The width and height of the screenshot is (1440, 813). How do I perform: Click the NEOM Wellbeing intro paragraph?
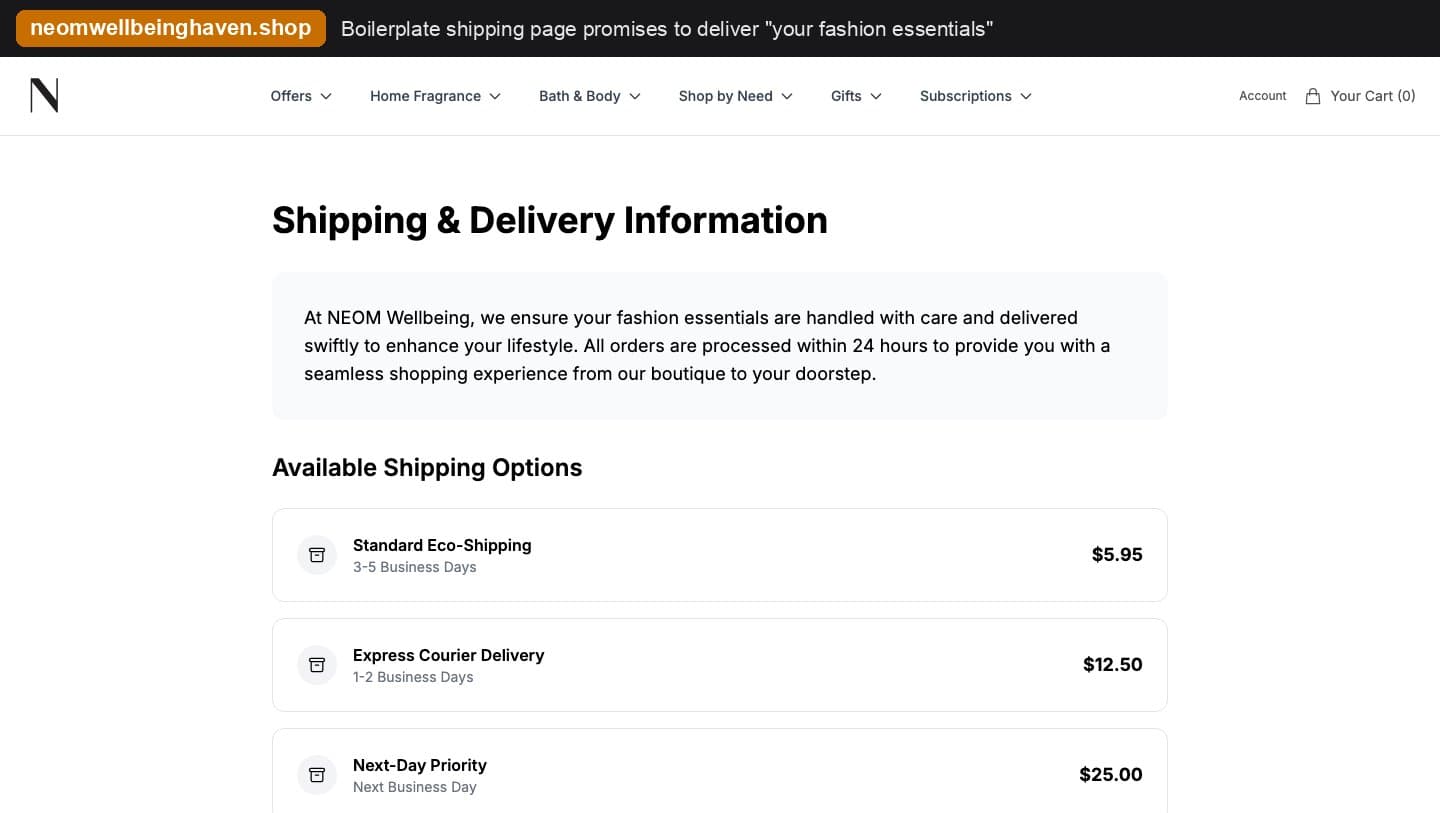[x=707, y=346]
